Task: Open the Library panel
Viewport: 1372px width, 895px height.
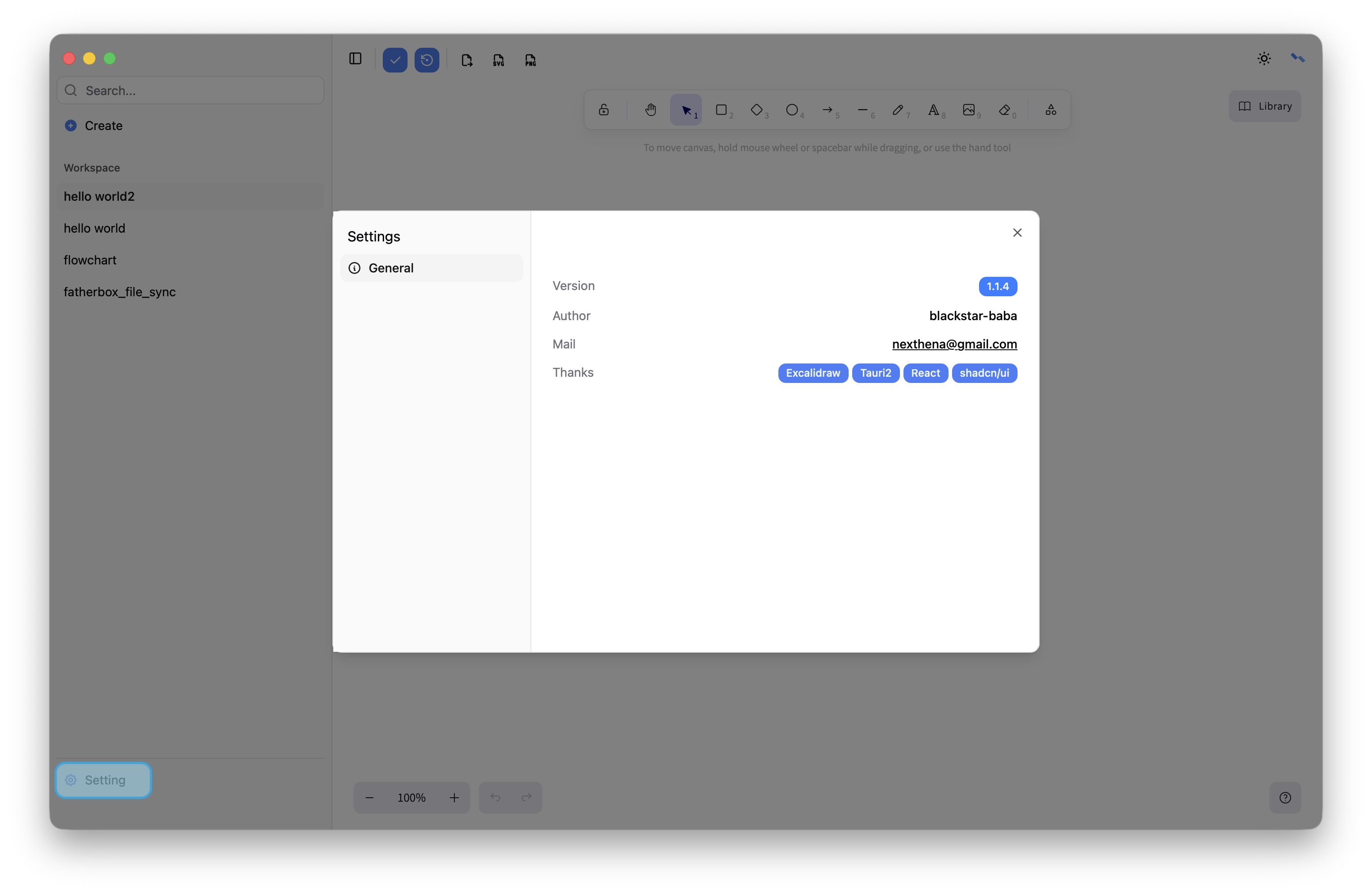Action: [1265, 106]
